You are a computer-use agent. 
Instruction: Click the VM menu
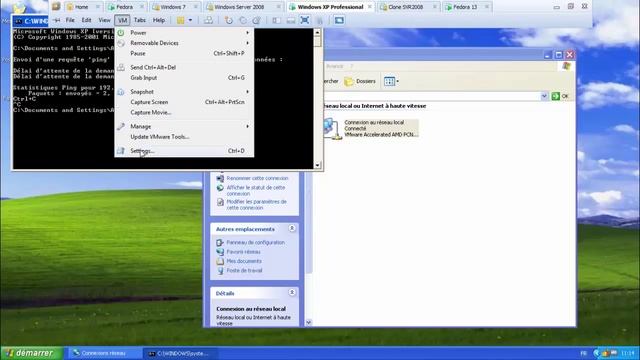122,20
